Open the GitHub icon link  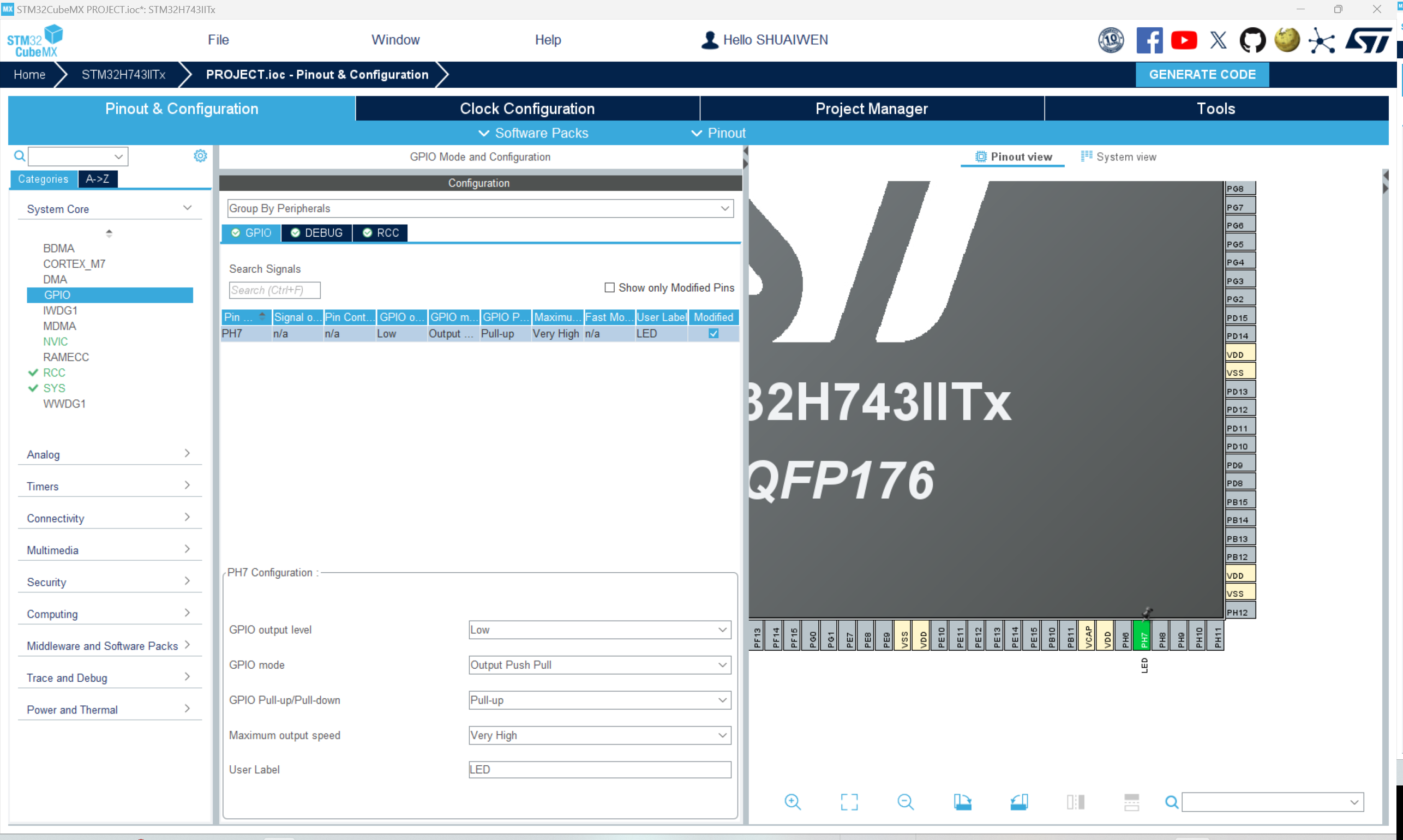(x=1252, y=40)
